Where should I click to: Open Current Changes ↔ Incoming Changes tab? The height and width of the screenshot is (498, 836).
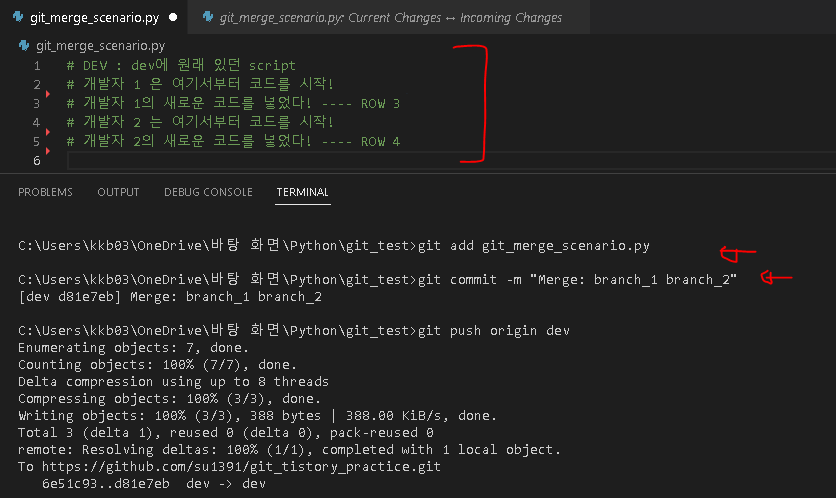[390, 18]
